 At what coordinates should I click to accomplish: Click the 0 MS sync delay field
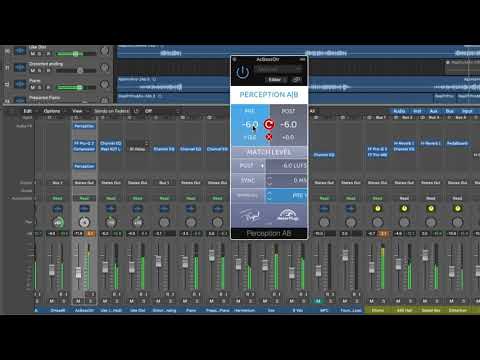(x=291, y=181)
